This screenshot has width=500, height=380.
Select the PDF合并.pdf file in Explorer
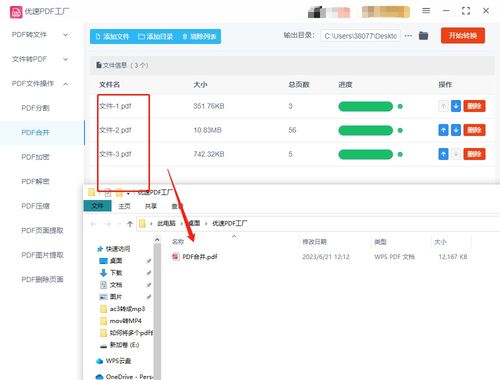(195, 257)
